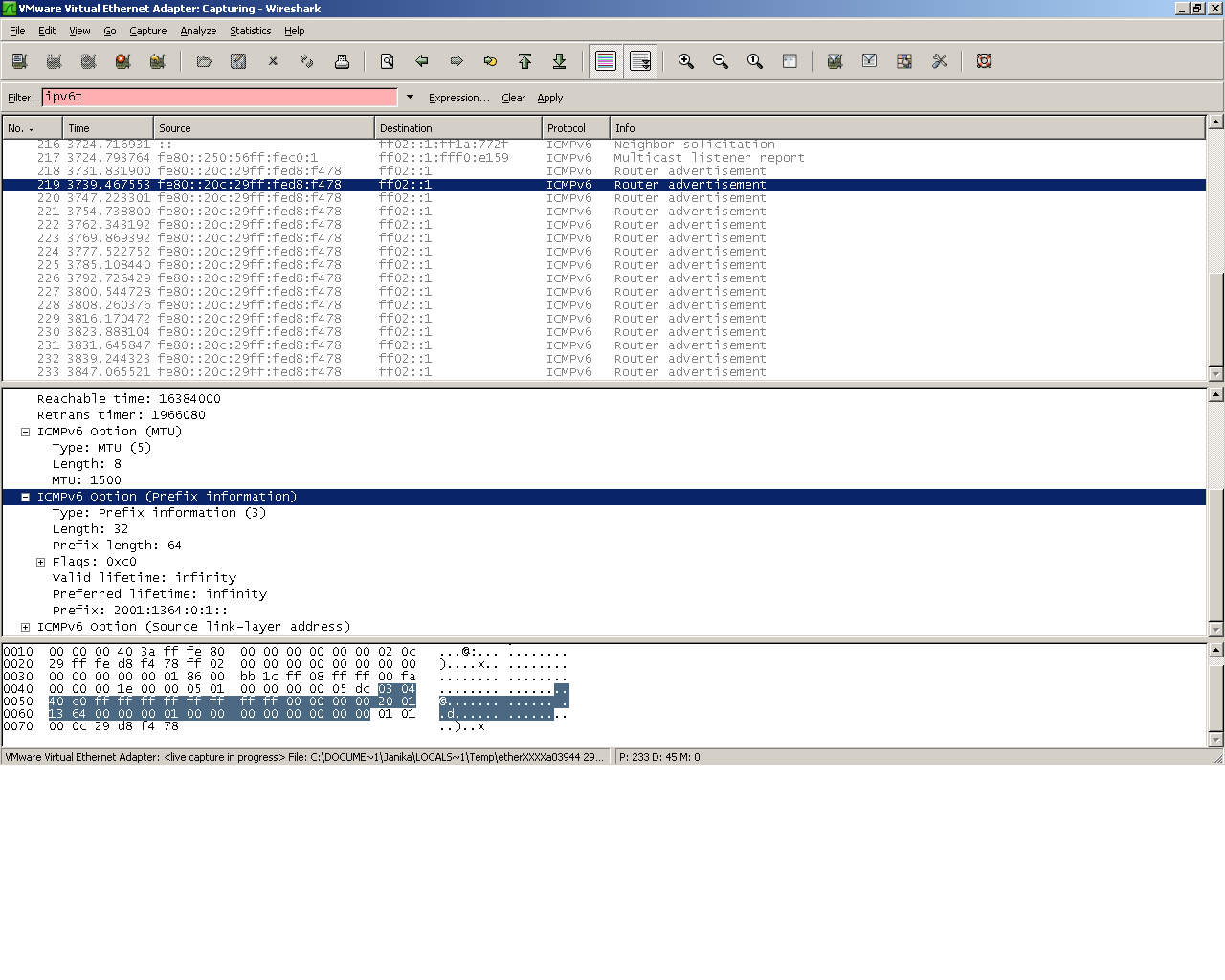Jump to the last packet
Screen dimensions: 1225x980
(x=559, y=60)
